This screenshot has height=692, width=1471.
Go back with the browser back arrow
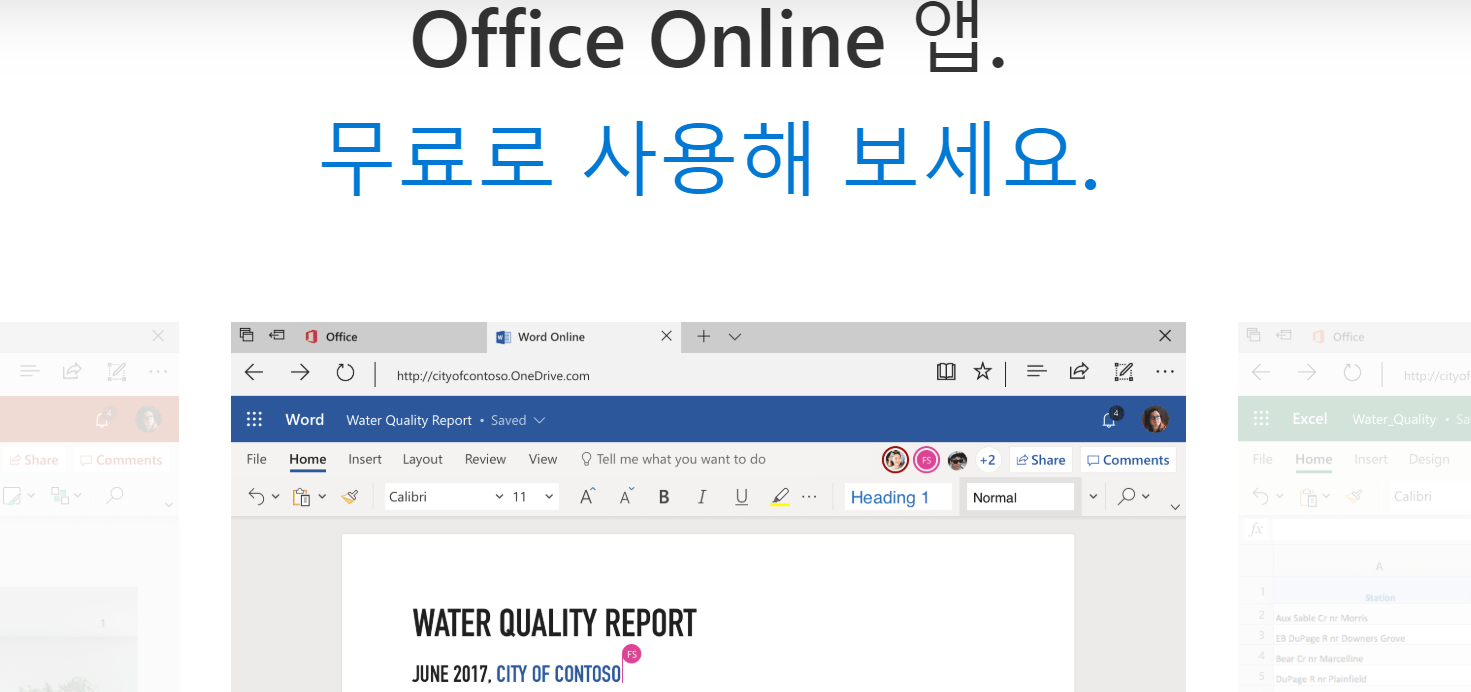click(254, 373)
